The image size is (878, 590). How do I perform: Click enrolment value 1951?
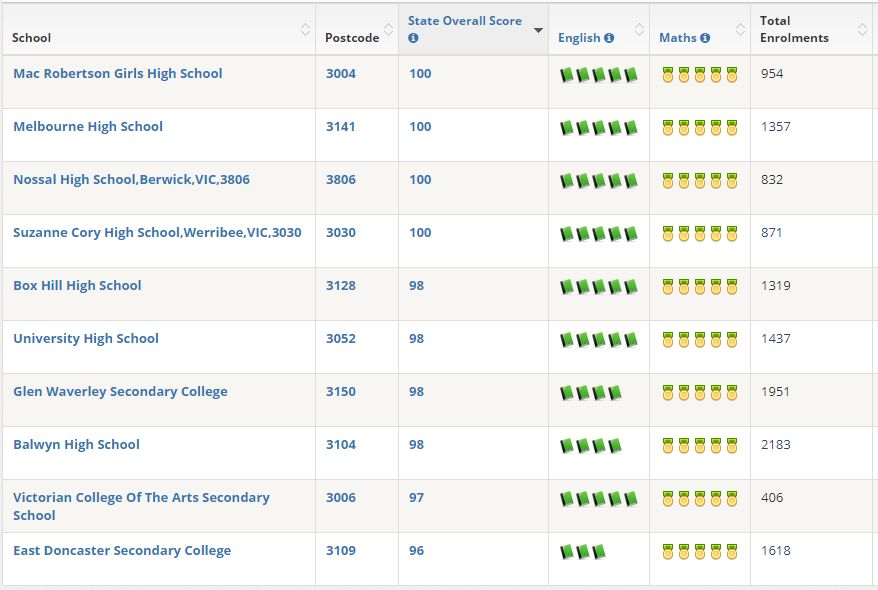[x=776, y=391]
